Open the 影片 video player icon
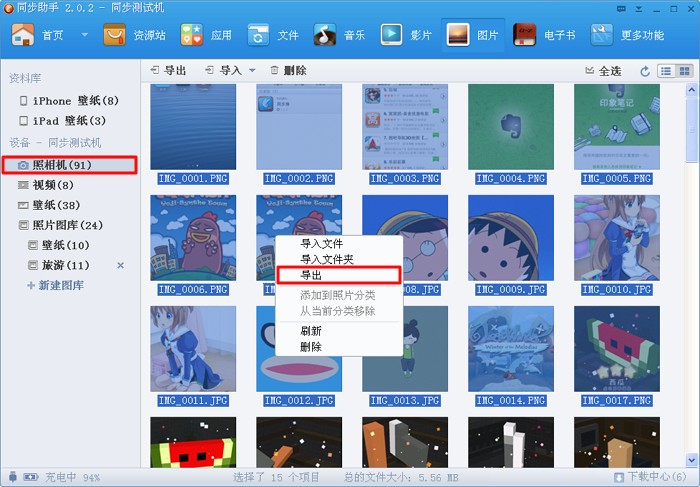This screenshot has height=487, width=700. (391, 35)
